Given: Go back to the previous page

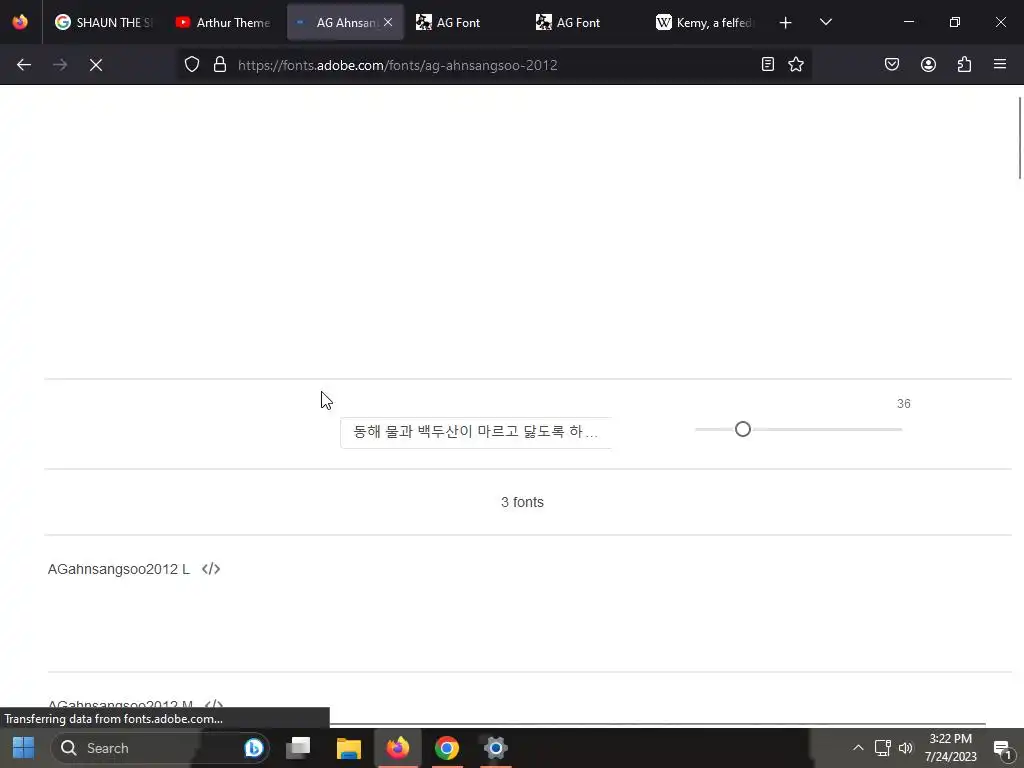Looking at the screenshot, I should (24, 65).
